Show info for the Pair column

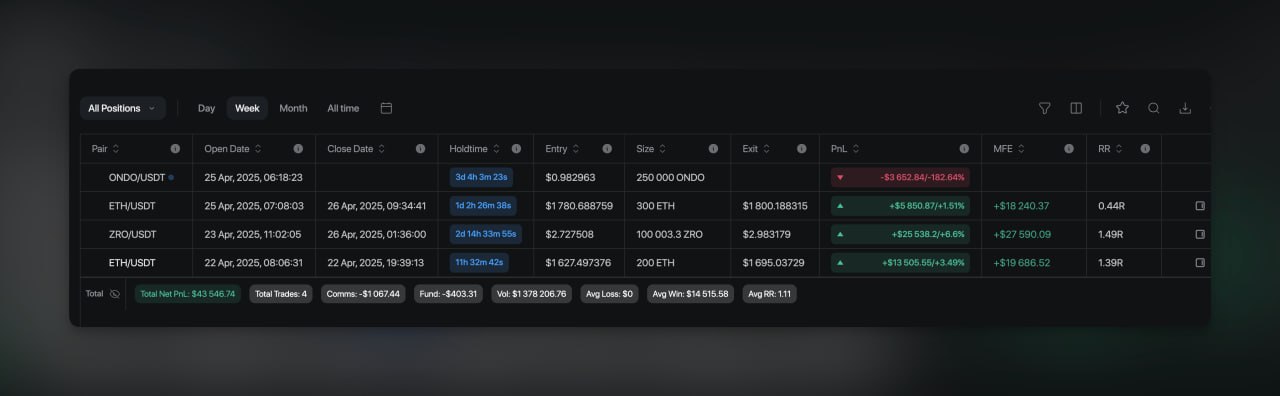[175, 149]
